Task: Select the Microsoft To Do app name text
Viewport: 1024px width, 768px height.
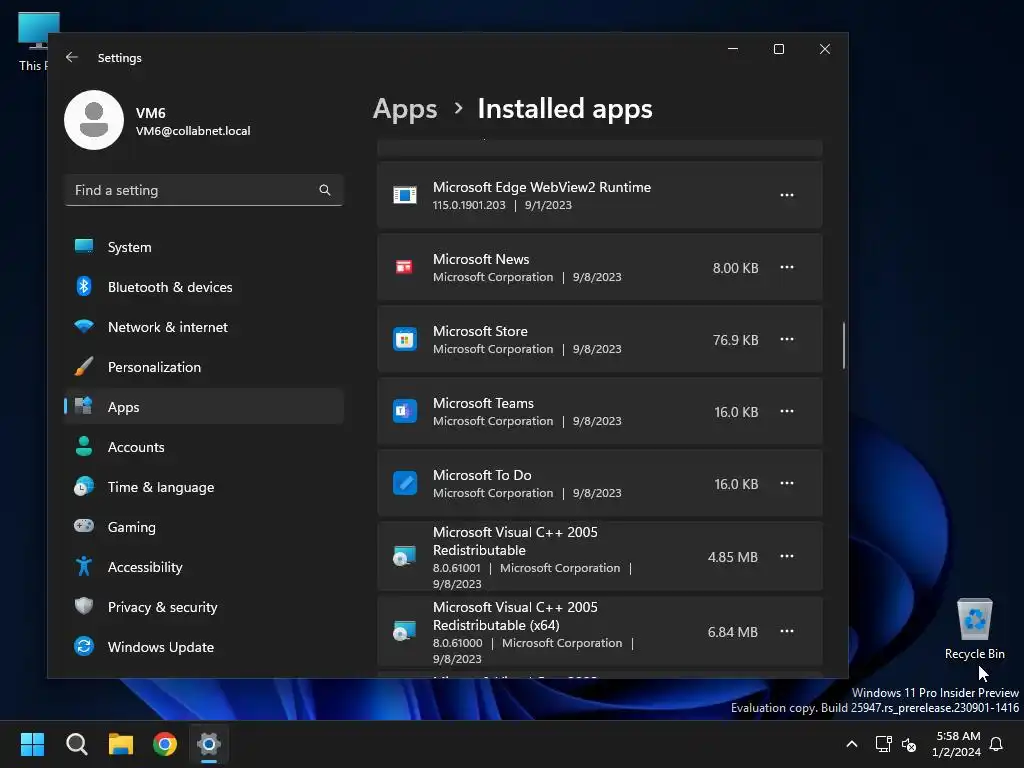Action: (x=482, y=475)
